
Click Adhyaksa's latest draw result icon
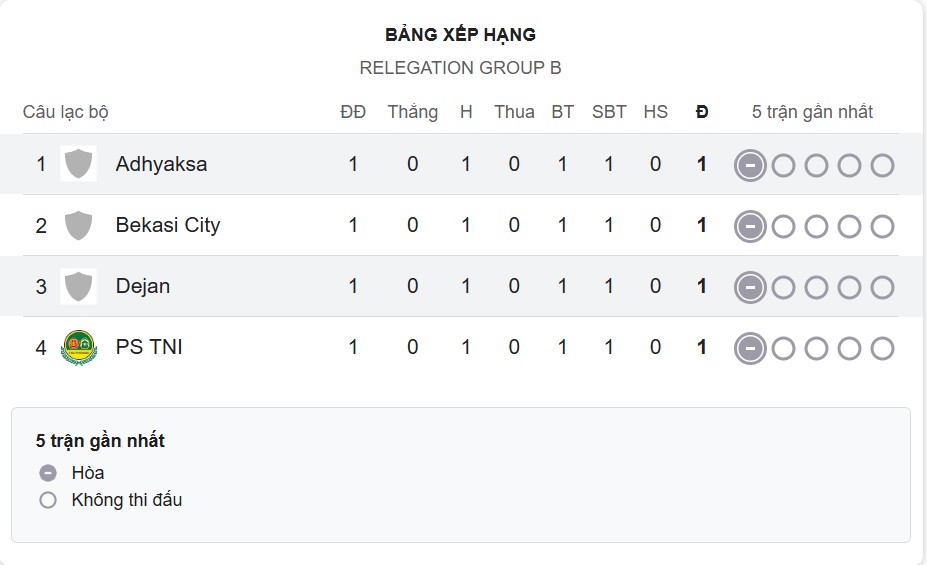tap(750, 165)
